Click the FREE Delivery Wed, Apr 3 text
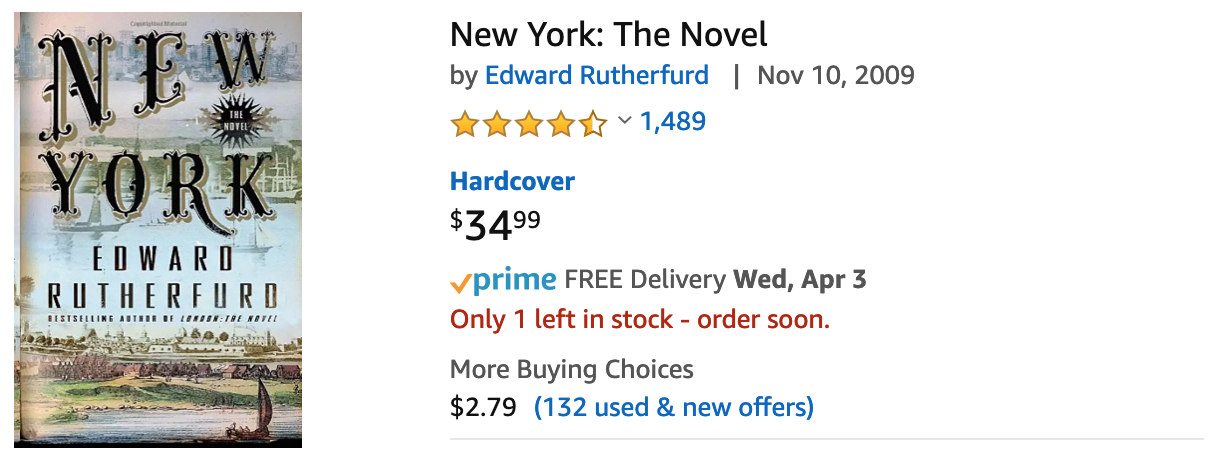The image size is (1218, 458). (715, 280)
